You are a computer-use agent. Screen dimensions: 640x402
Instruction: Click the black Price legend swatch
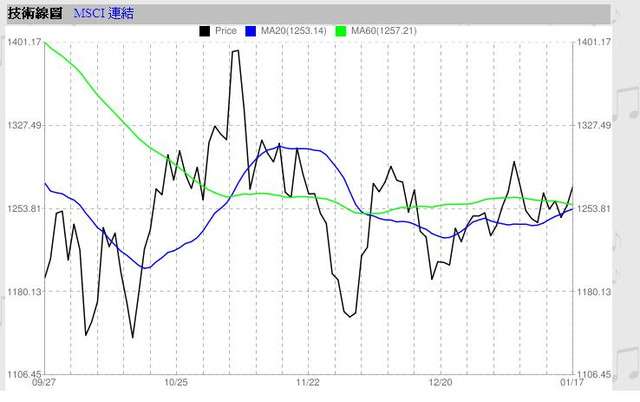[x=204, y=31]
